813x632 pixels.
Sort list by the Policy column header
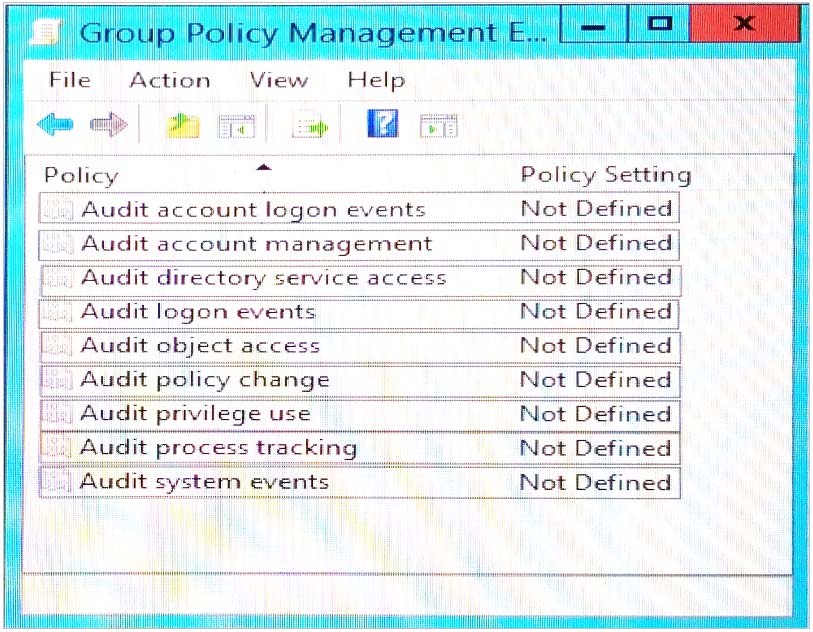(x=81, y=175)
